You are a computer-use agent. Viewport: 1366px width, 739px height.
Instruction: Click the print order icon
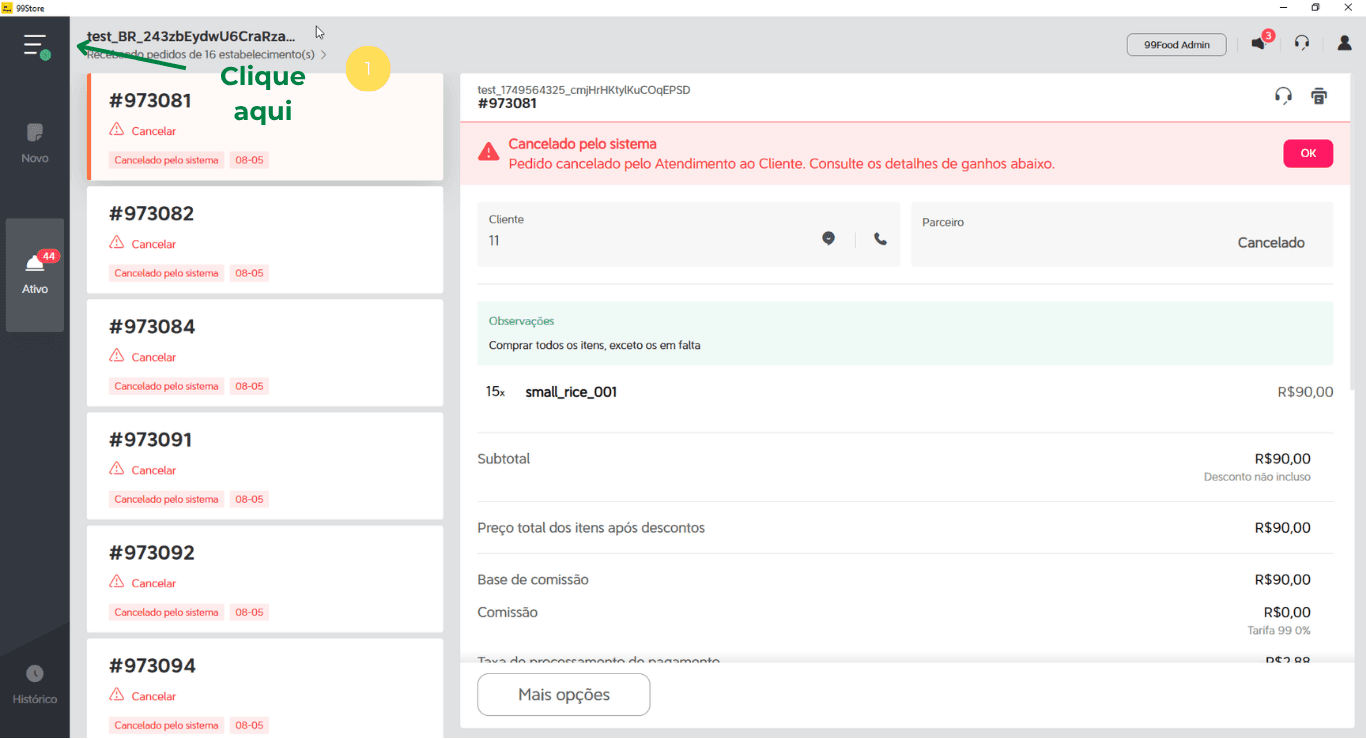point(1319,96)
